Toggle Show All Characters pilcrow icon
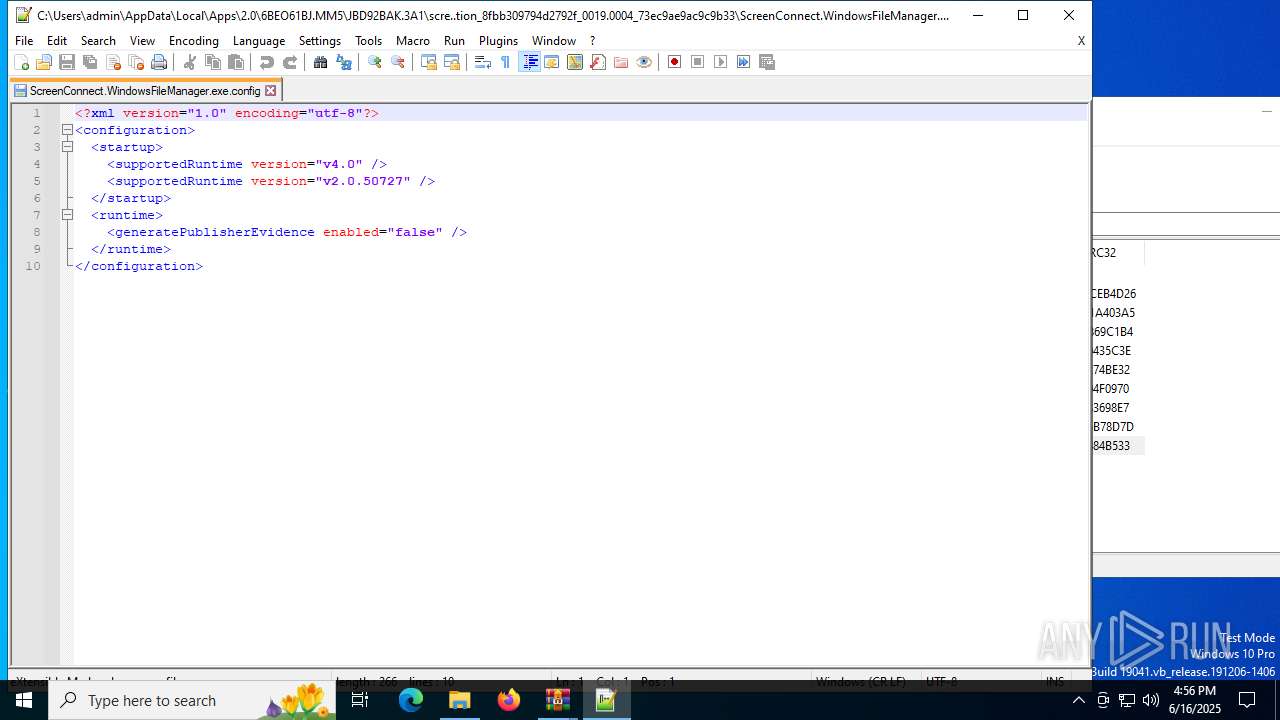 pos(506,62)
